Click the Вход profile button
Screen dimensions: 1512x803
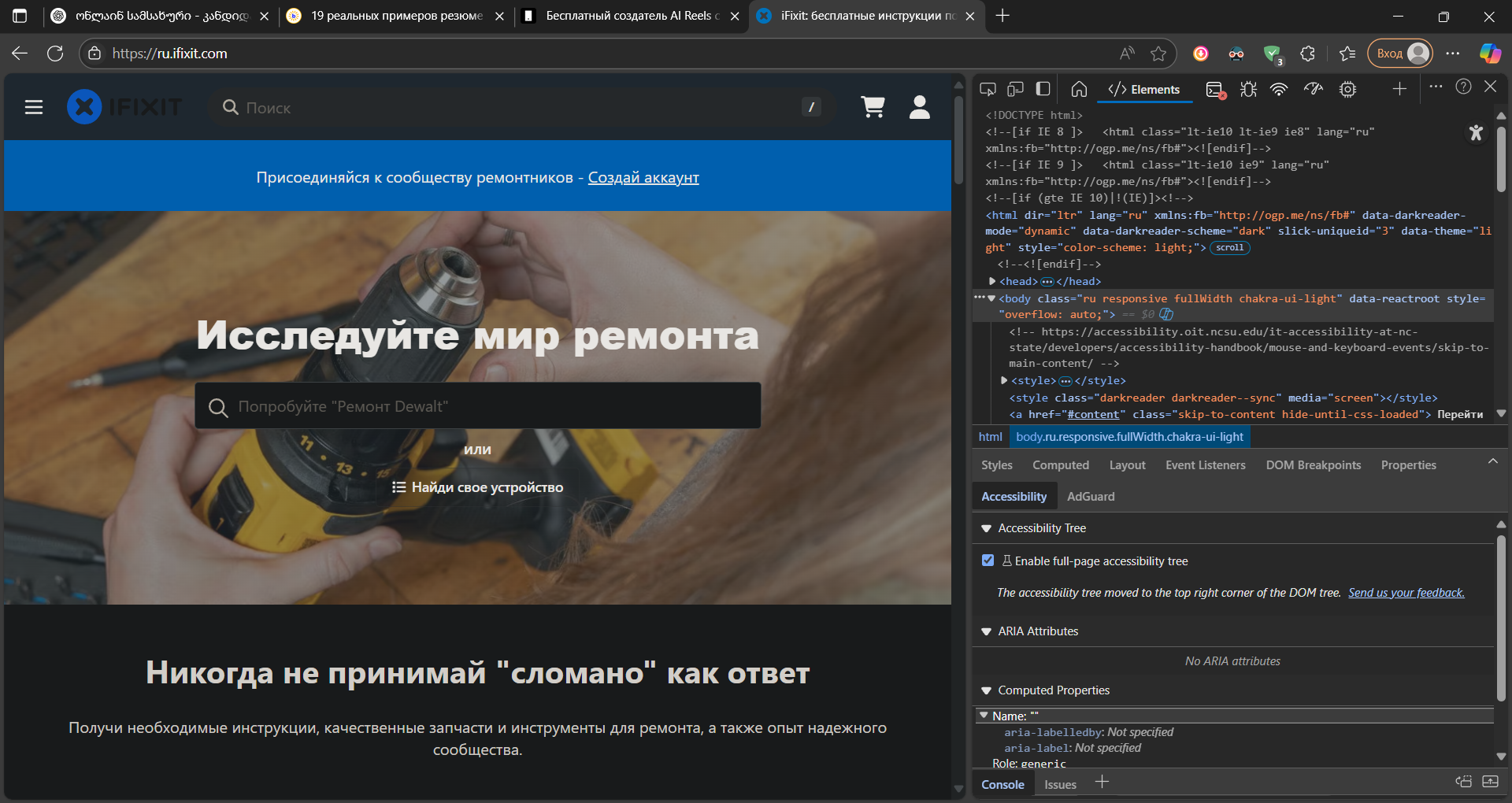[x=1399, y=54]
